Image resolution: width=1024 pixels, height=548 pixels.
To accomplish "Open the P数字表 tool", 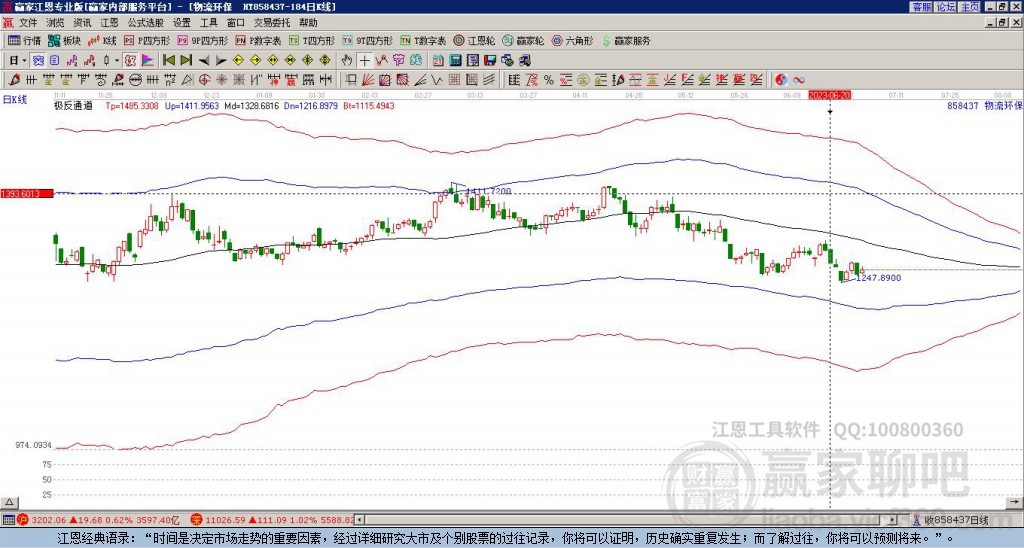I will click(x=259, y=40).
